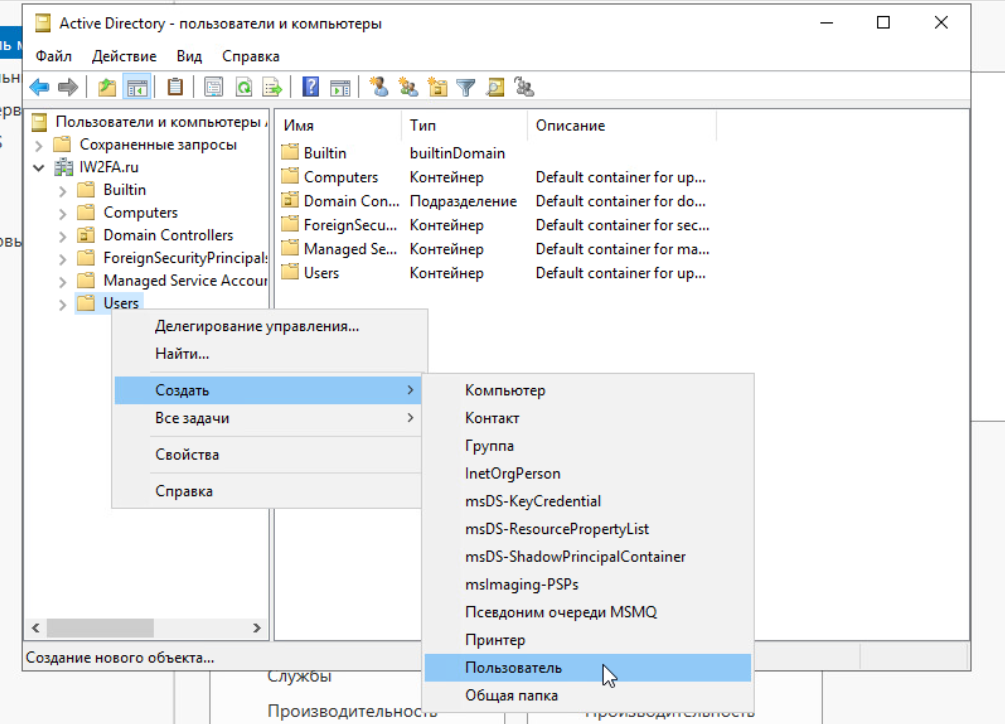This screenshot has height=724, width=1005.
Task: Click the find objects toolbar icon
Action: [x=495, y=87]
